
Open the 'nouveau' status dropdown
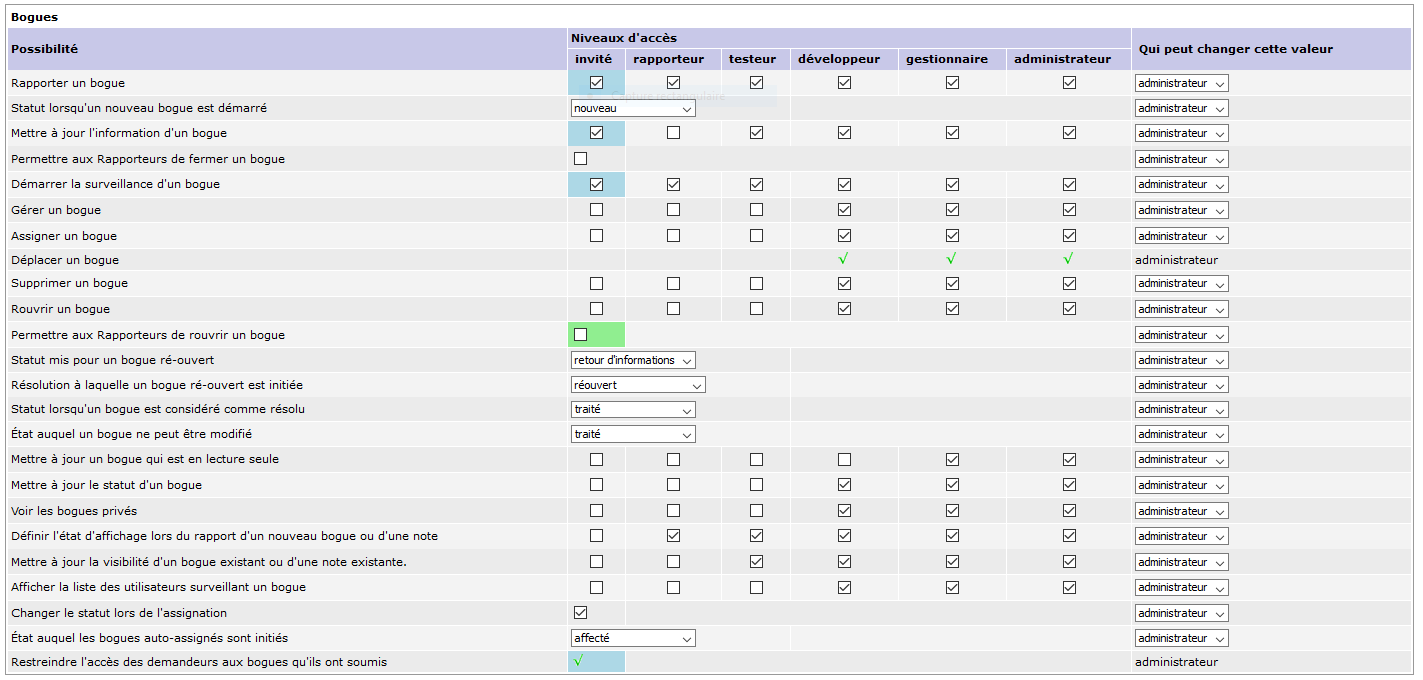[633, 108]
